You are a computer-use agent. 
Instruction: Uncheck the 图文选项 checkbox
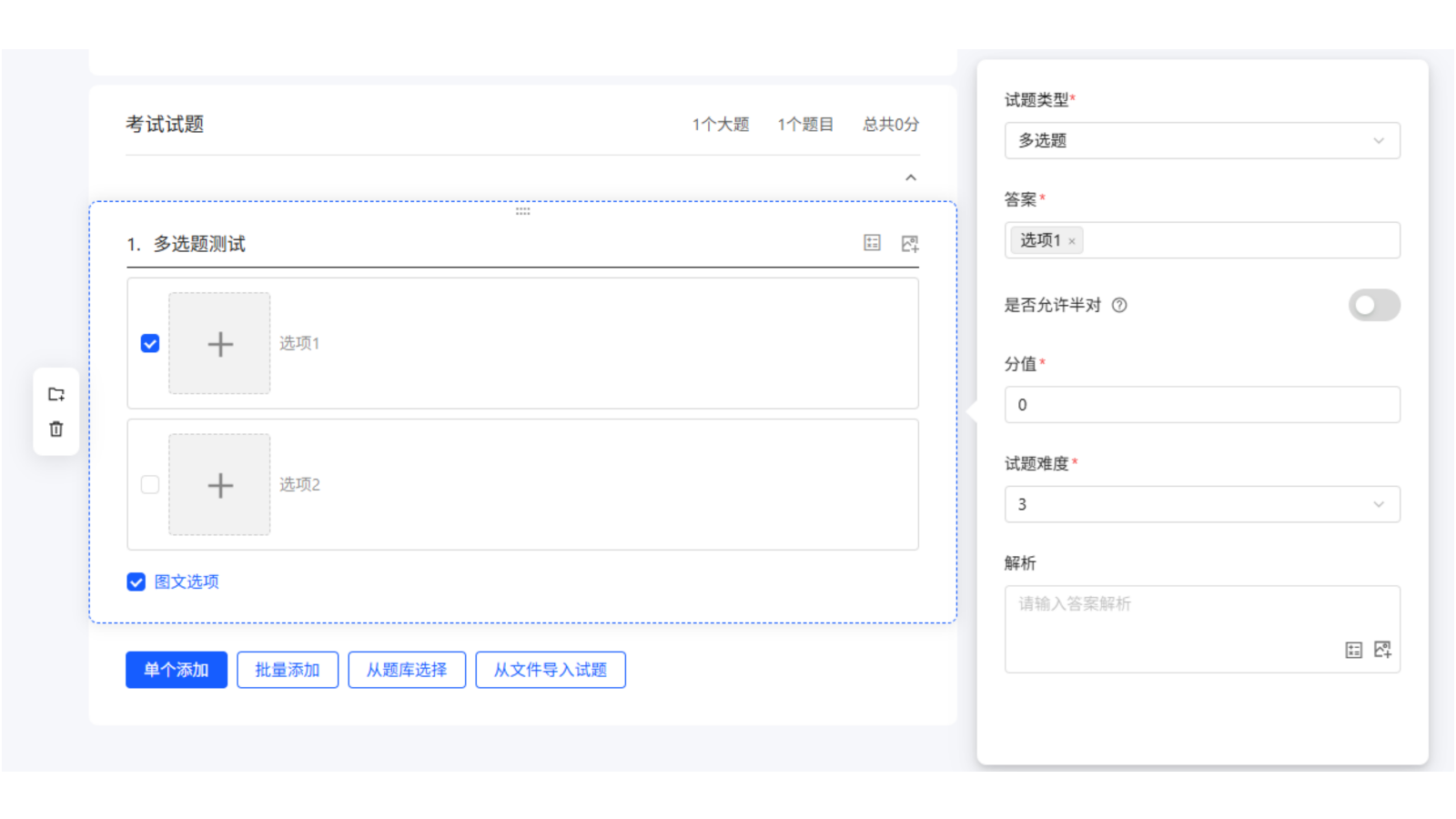tap(135, 581)
